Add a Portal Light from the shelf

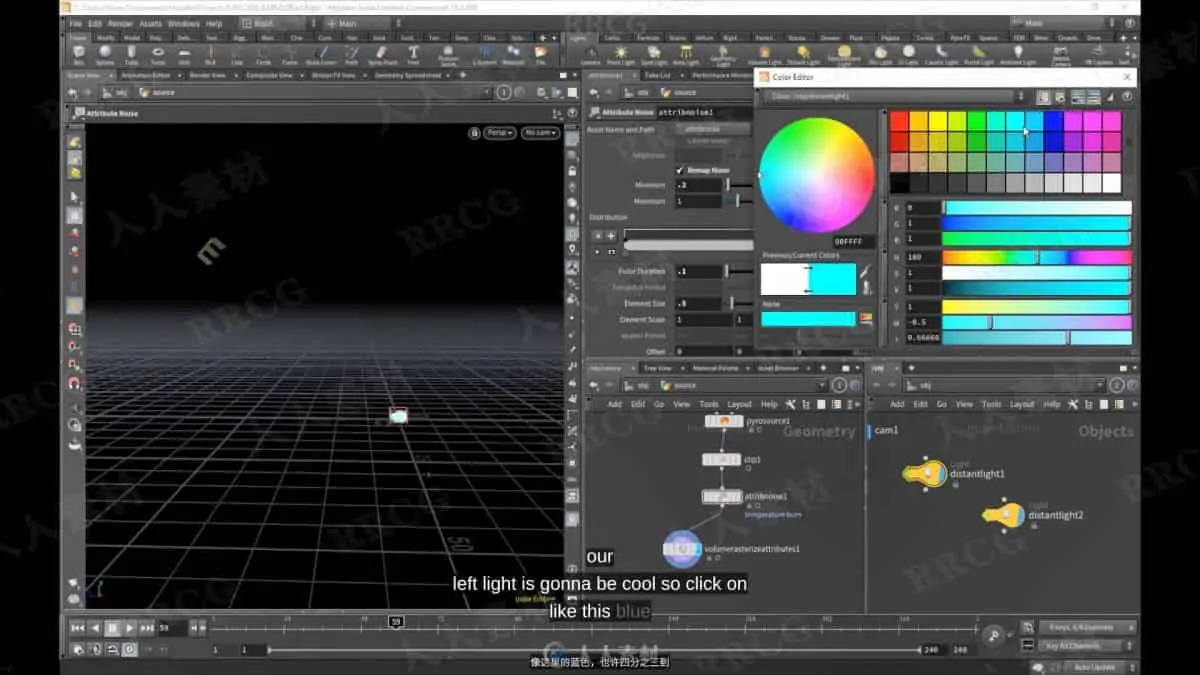tap(981, 54)
